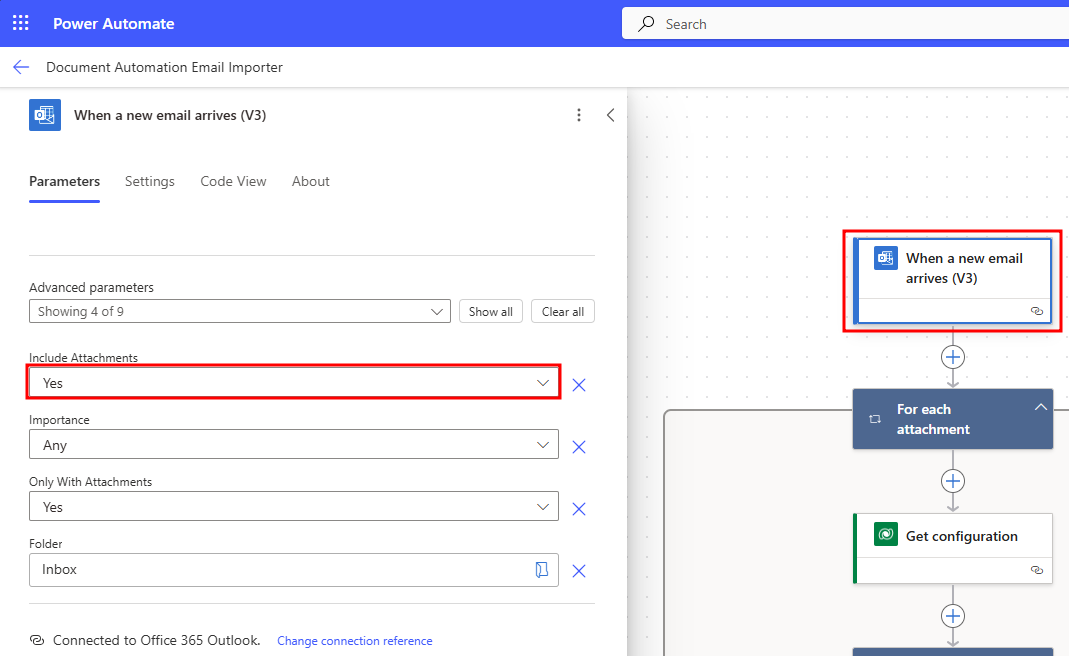
Task: Click the Outlook icon on the trigger panel header
Action: tap(44, 115)
